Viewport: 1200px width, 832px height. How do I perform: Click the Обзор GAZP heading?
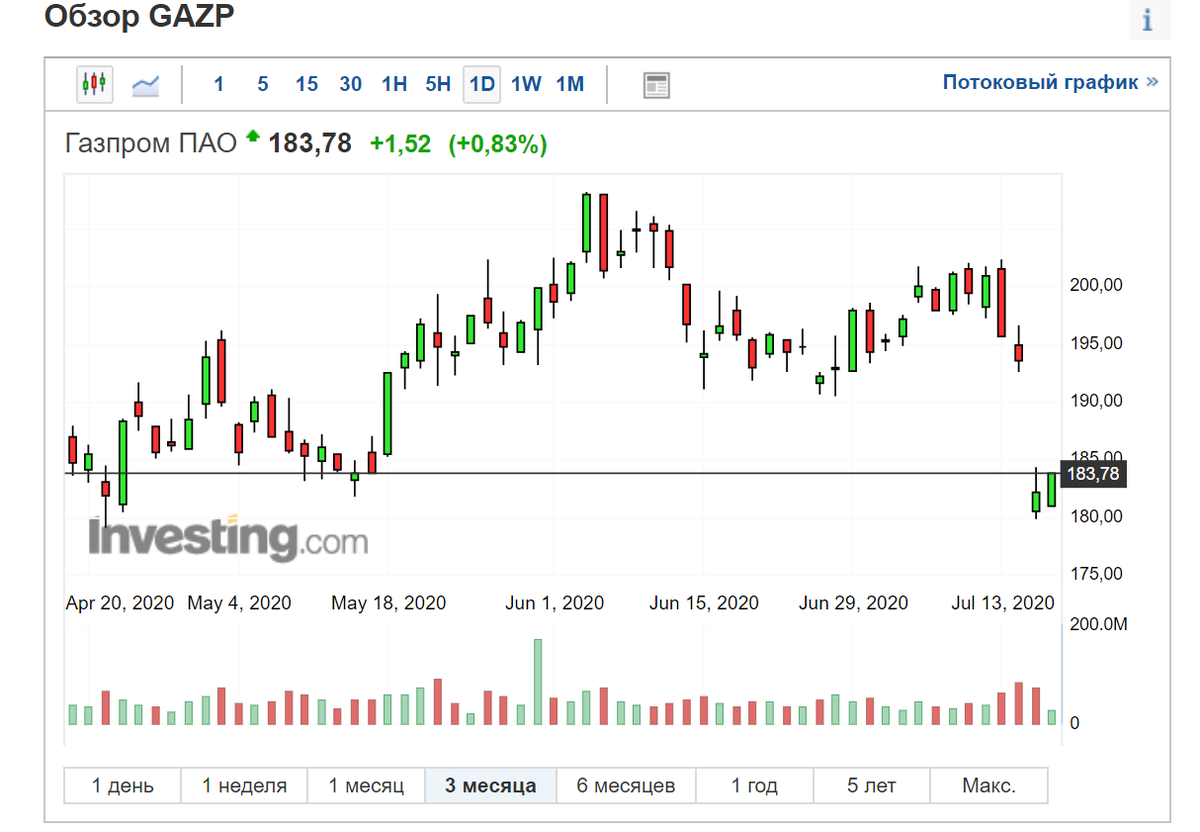[140, 16]
